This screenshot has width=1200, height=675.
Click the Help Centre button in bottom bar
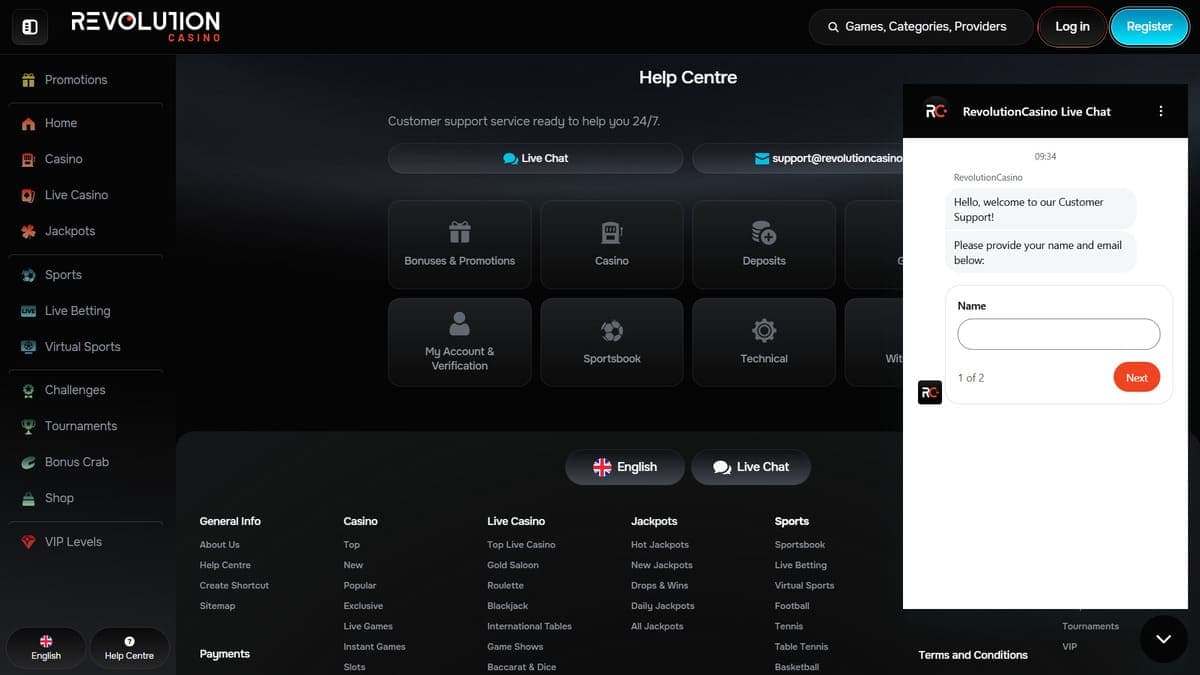click(x=129, y=648)
